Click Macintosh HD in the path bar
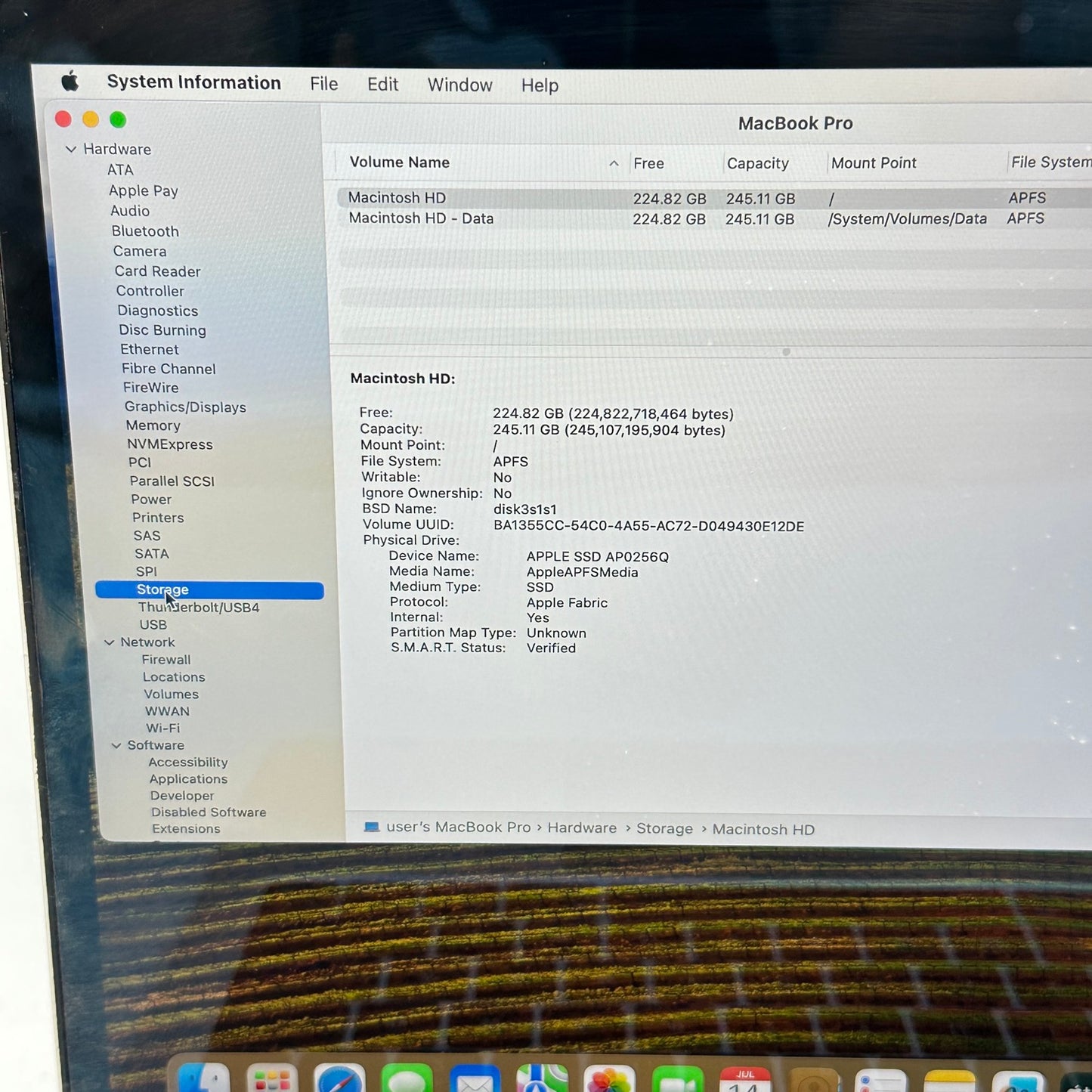 pyautogui.click(x=763, y=830)
